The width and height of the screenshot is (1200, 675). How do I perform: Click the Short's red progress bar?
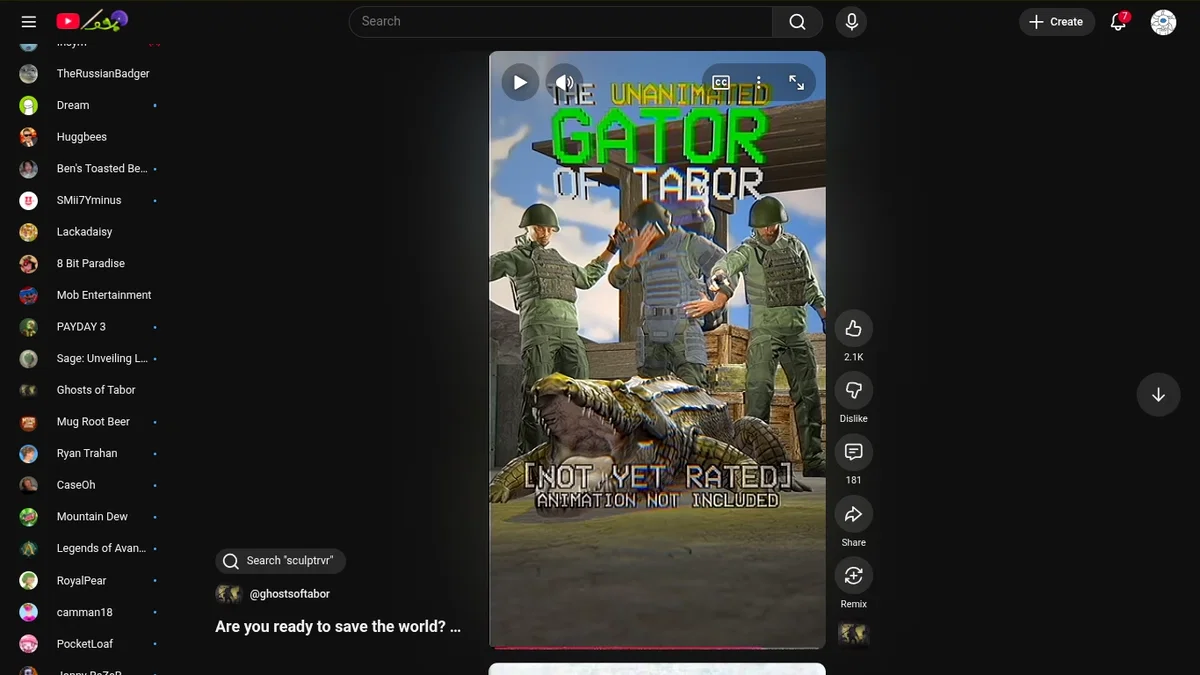(x=657, y=648)
